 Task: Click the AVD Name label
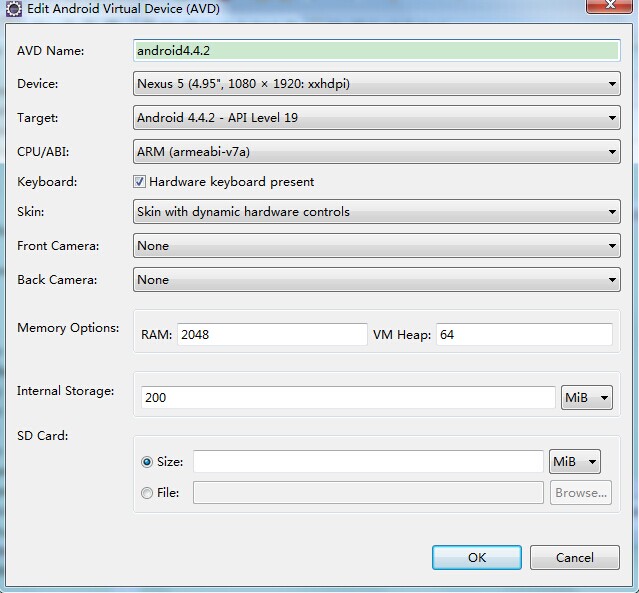51,51
